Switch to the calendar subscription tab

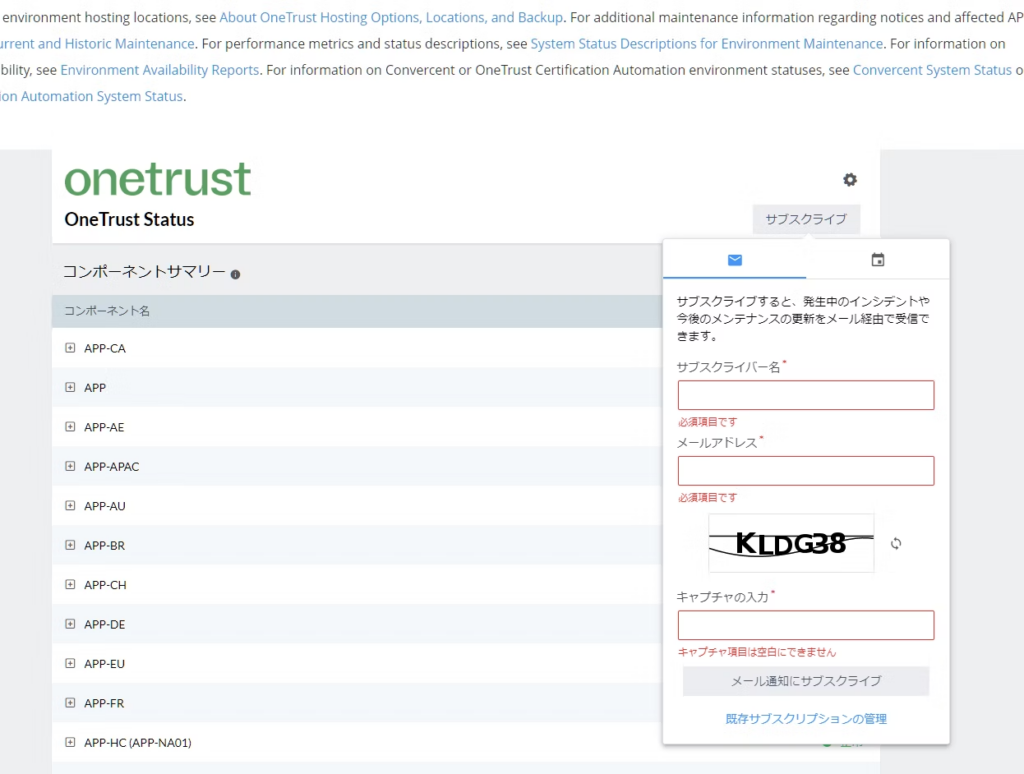878,260
